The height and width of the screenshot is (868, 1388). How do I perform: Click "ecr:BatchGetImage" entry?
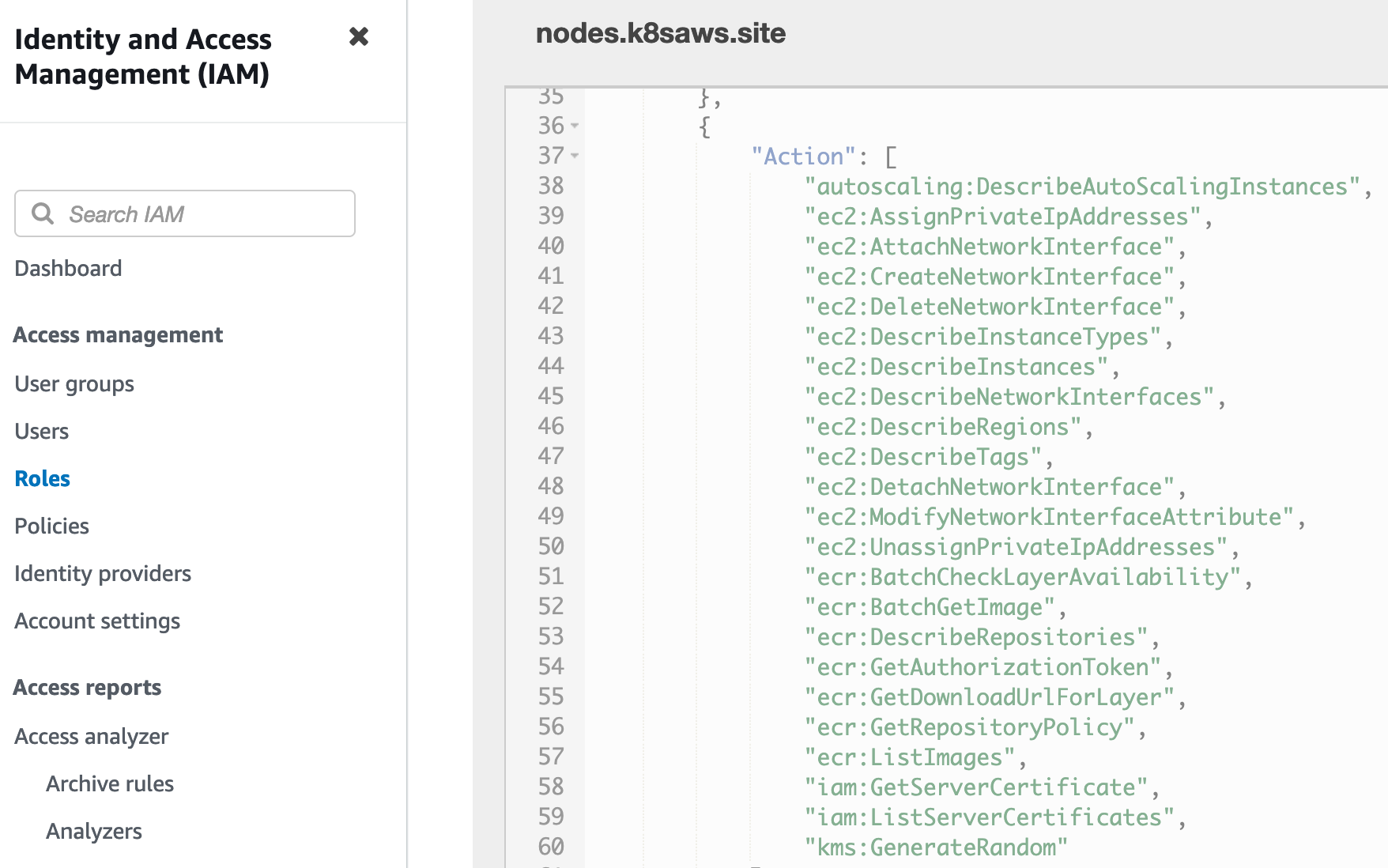930,607
